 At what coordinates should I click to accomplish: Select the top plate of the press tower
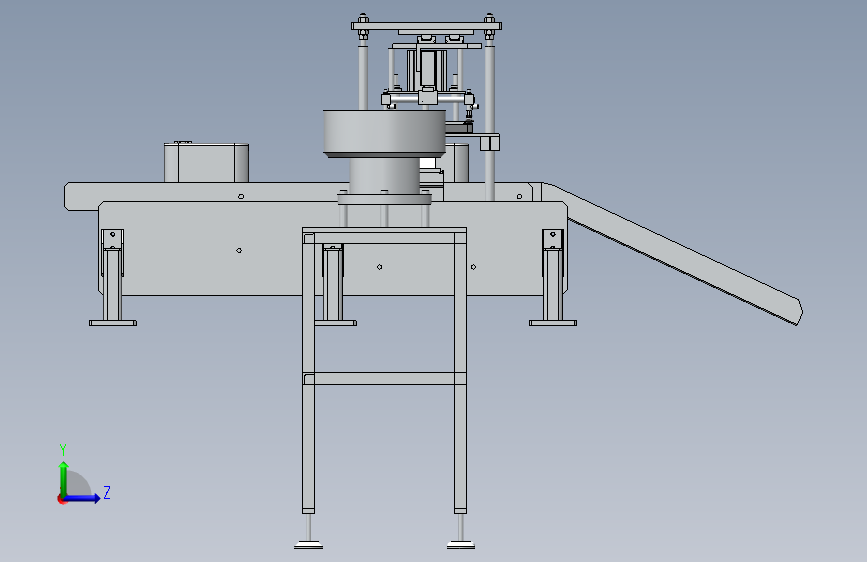[426, 25]
